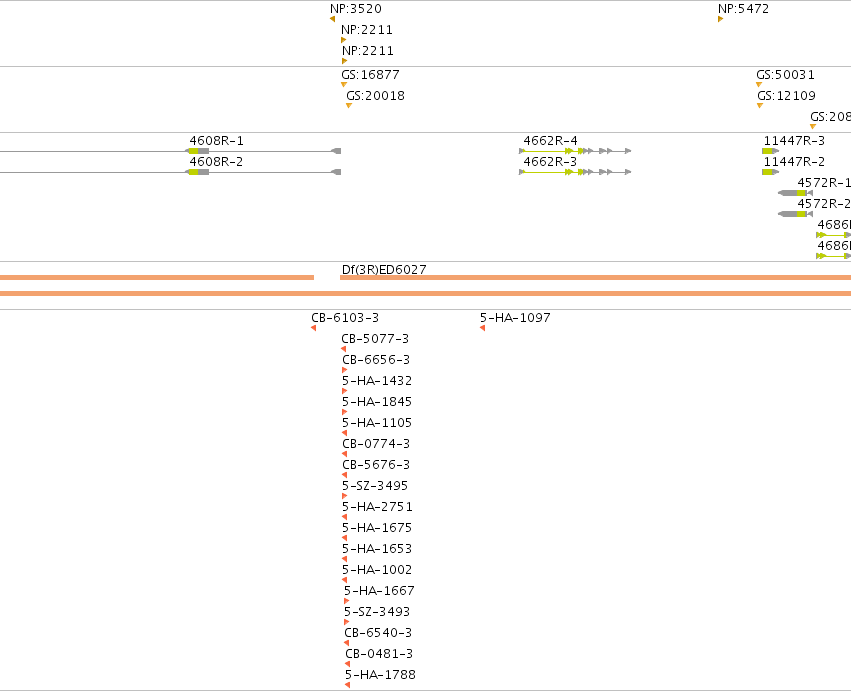Open the Df(3R)ED6027 deficiency label

click(384, 270)
